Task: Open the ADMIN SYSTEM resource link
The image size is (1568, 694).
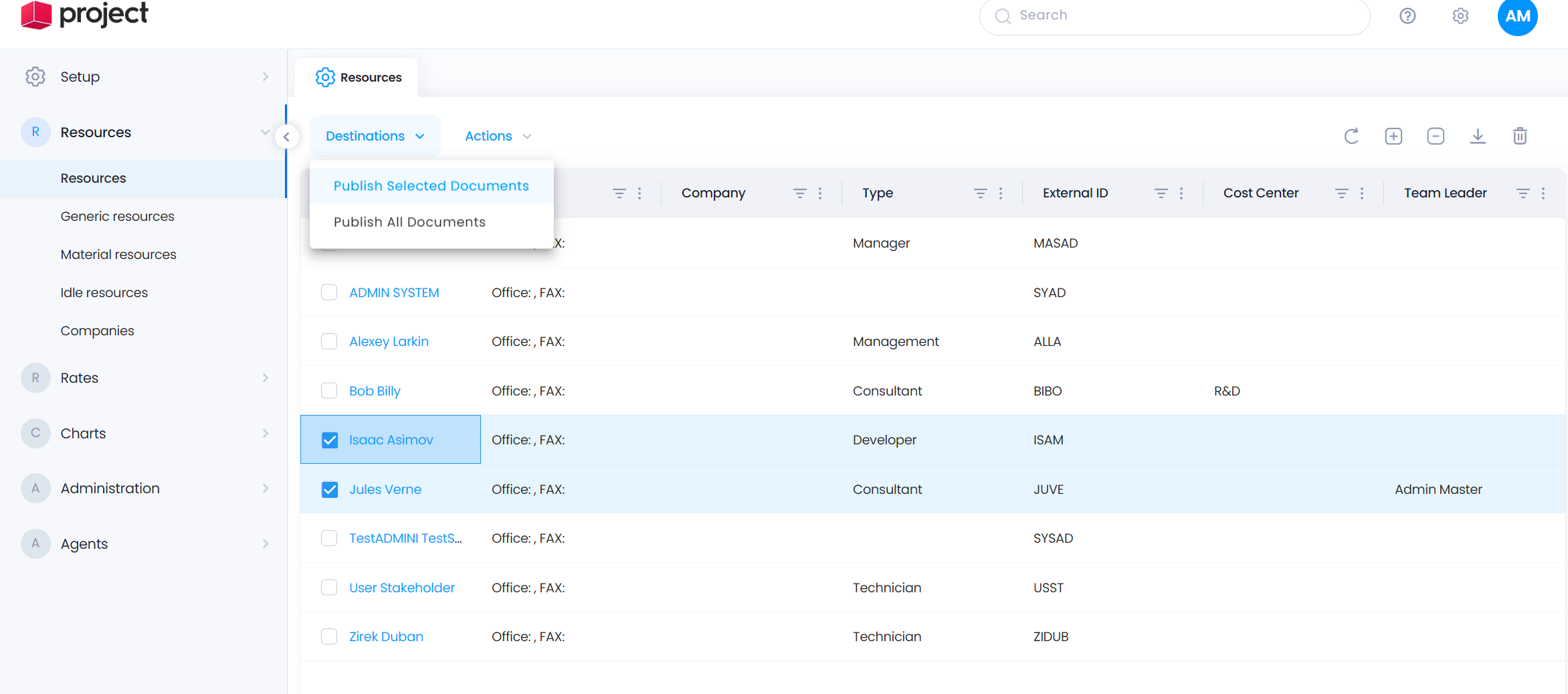Action: pyautogui.click(x=394, y=292)
